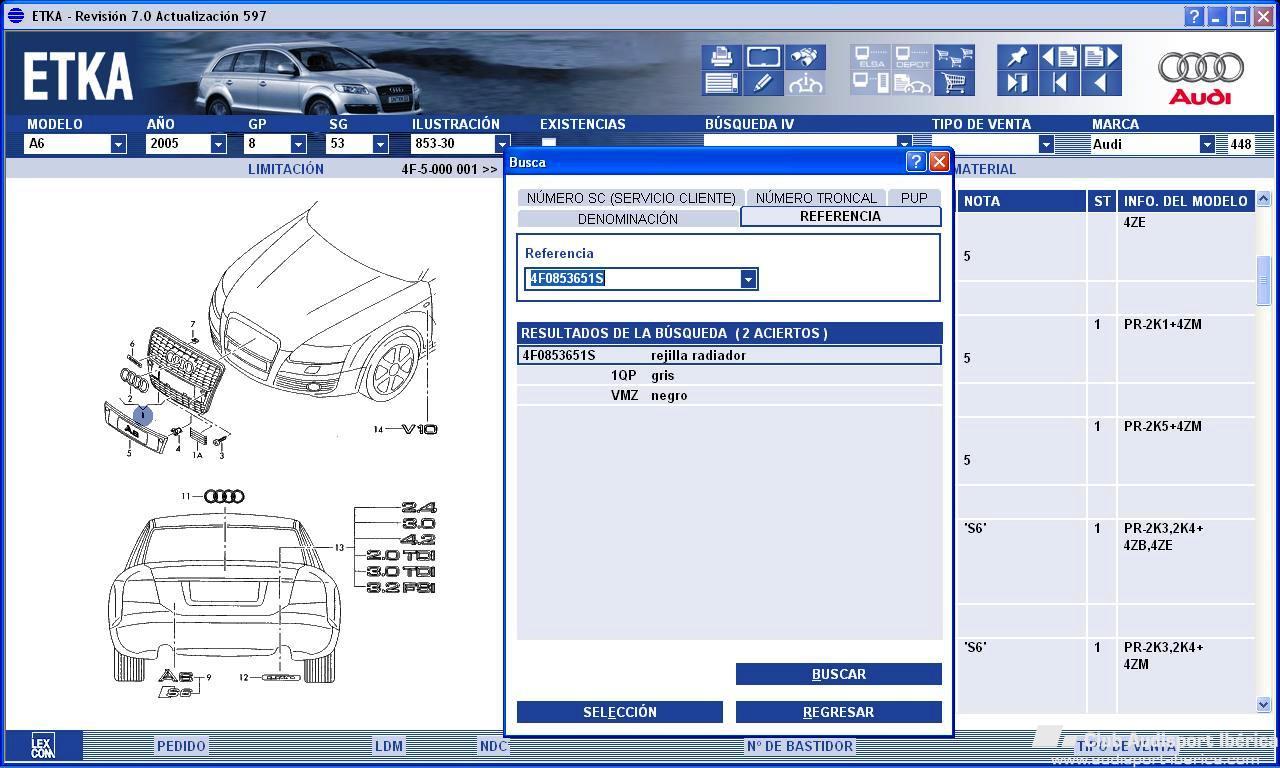
Task: Click the LDM button in bottom bar
Action: click(389, 746)
